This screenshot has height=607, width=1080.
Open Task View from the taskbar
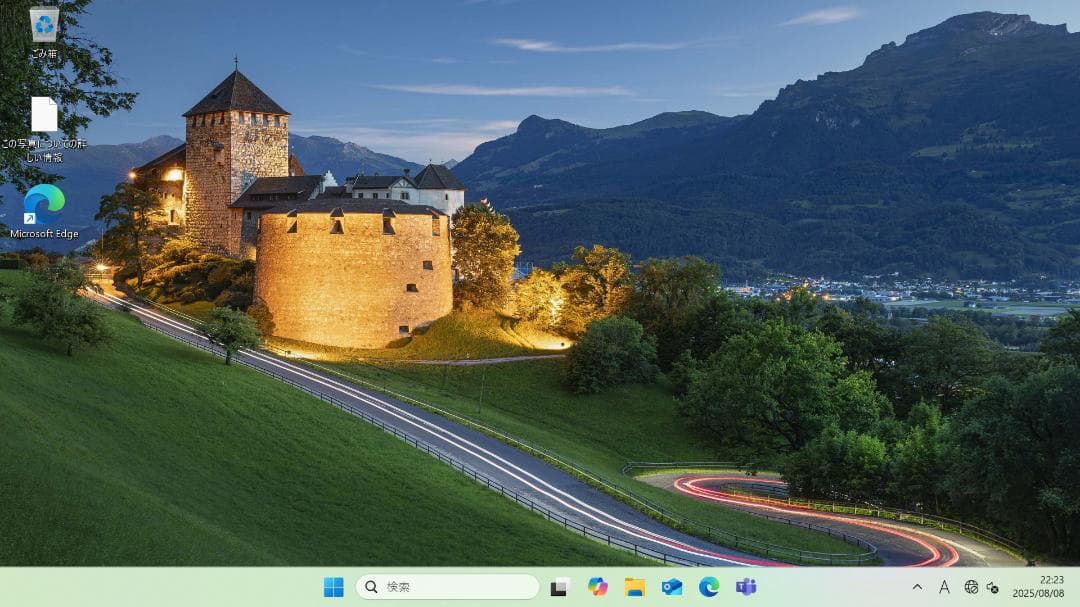pos(560,587)
